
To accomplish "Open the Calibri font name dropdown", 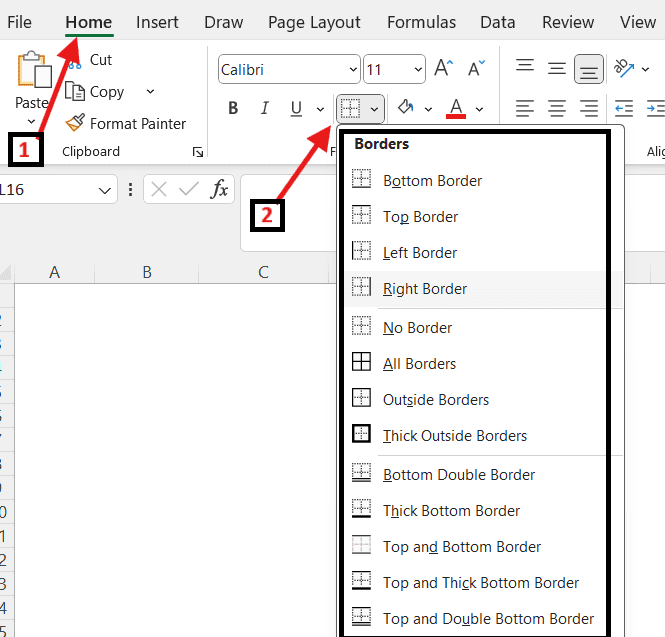I will coord(353,70).
